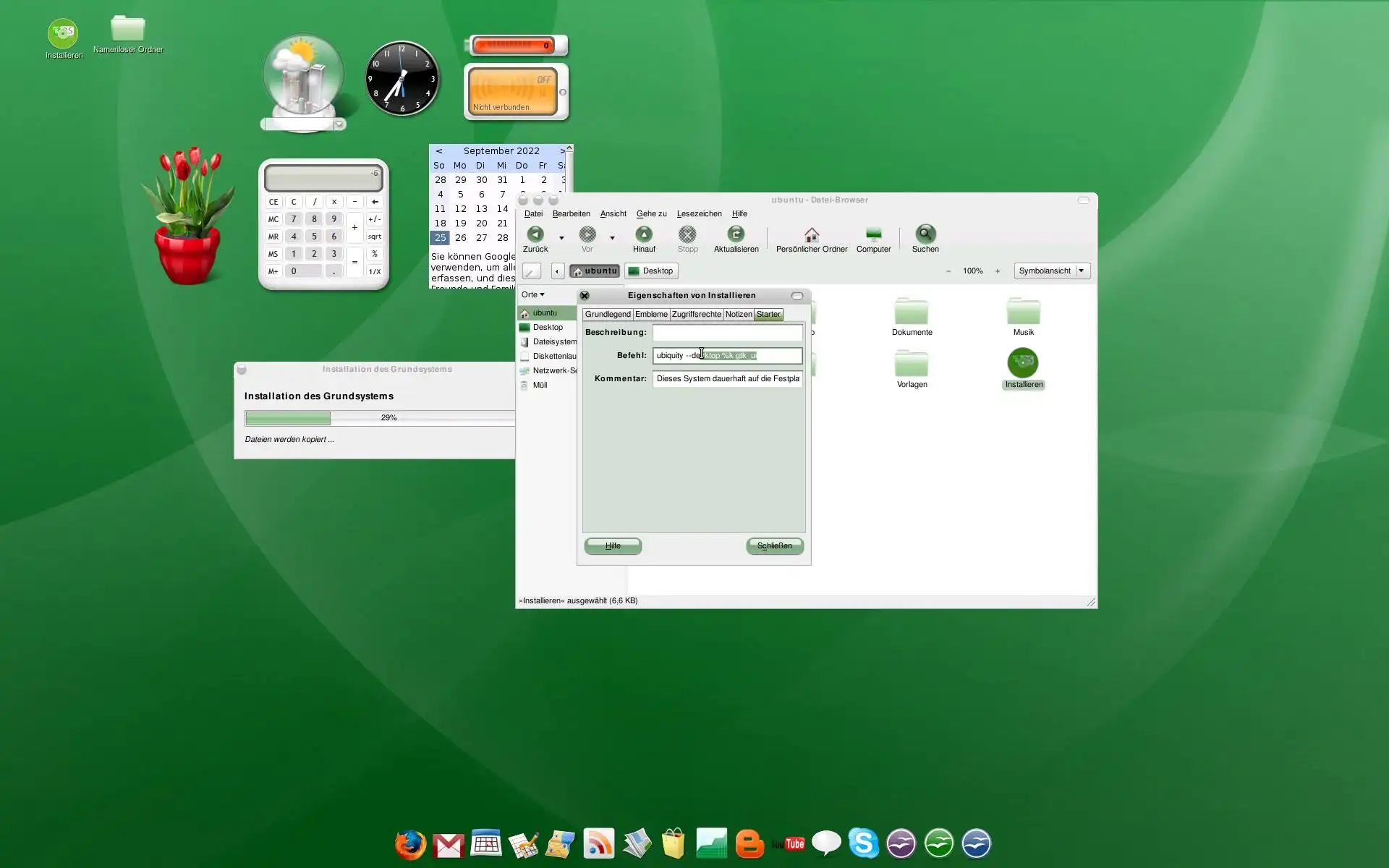Open Persönlicher Ordner home icon
This screenshot has width=1389, height=868.
pyautogui.click(x=811, y=234)
